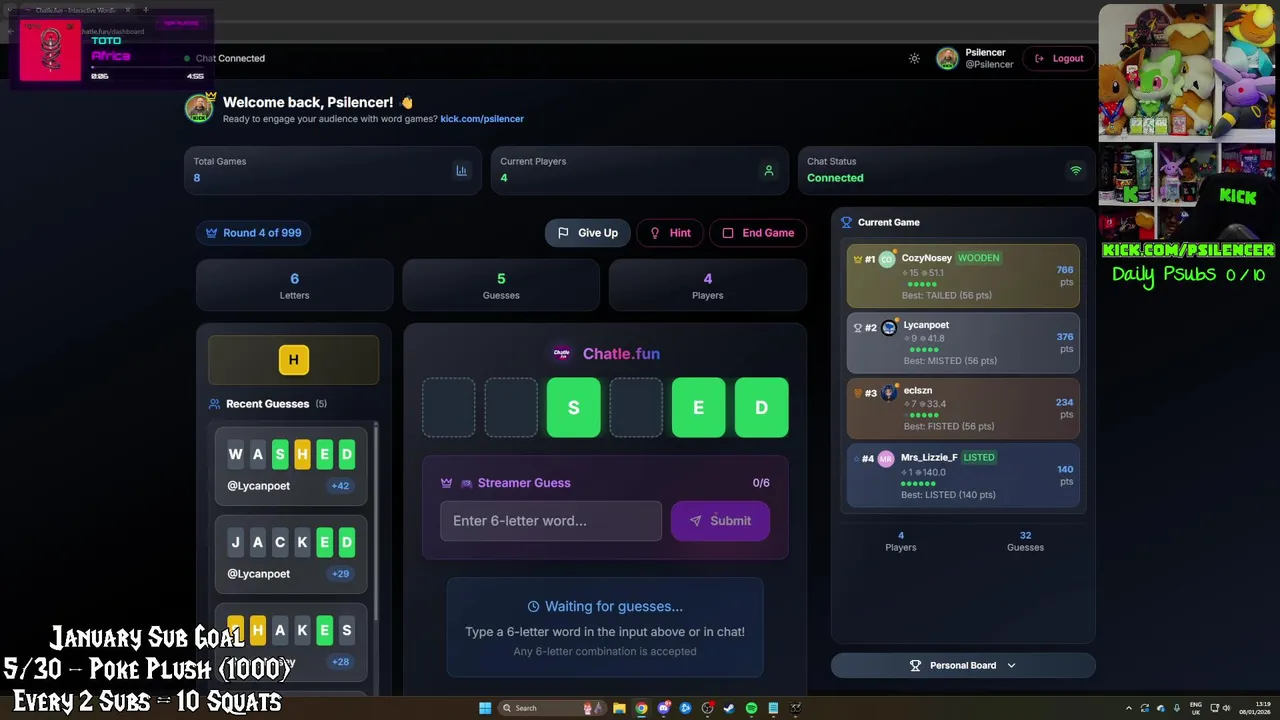Click the first empty letter slot
This screenshot has height=720, width=1280.
click(x=448, y=408)
